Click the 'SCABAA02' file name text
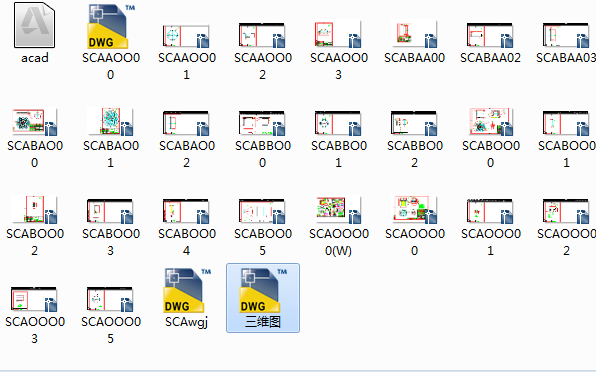The width and height of the screenshot is (596, 372). [x=490, y=58]
